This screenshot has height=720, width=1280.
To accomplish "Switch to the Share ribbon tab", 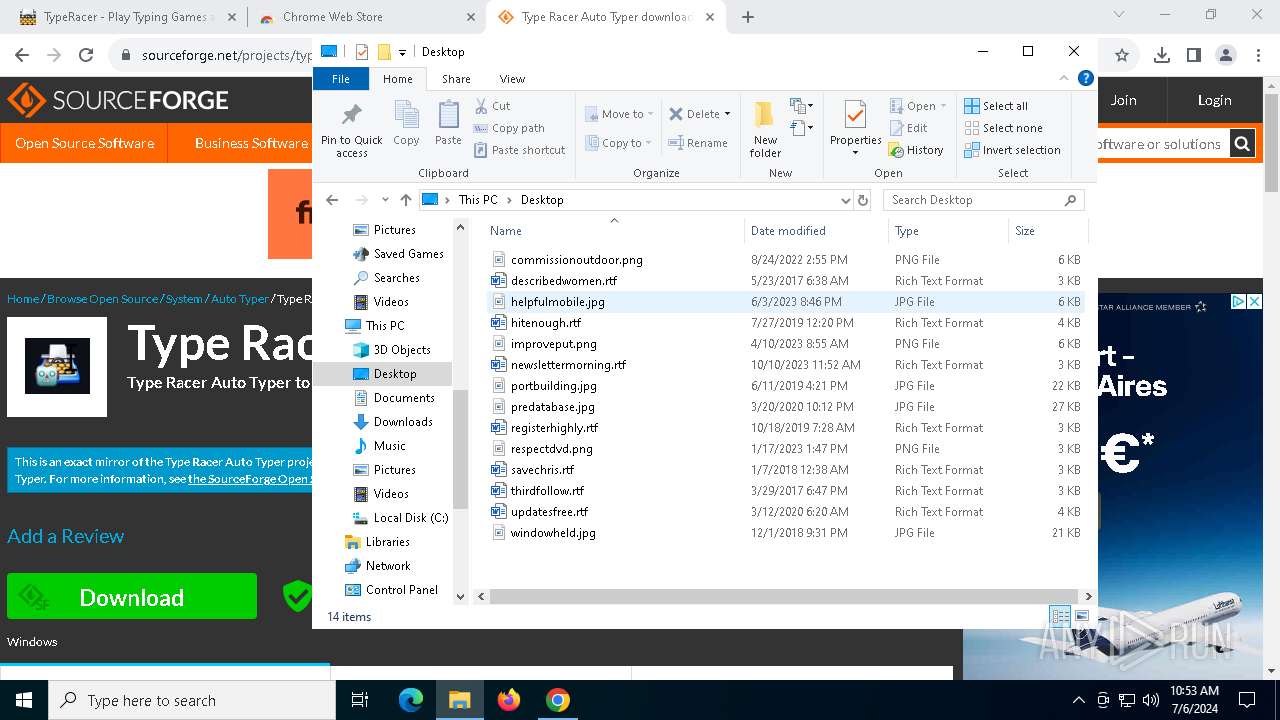I will coord(456,79).
